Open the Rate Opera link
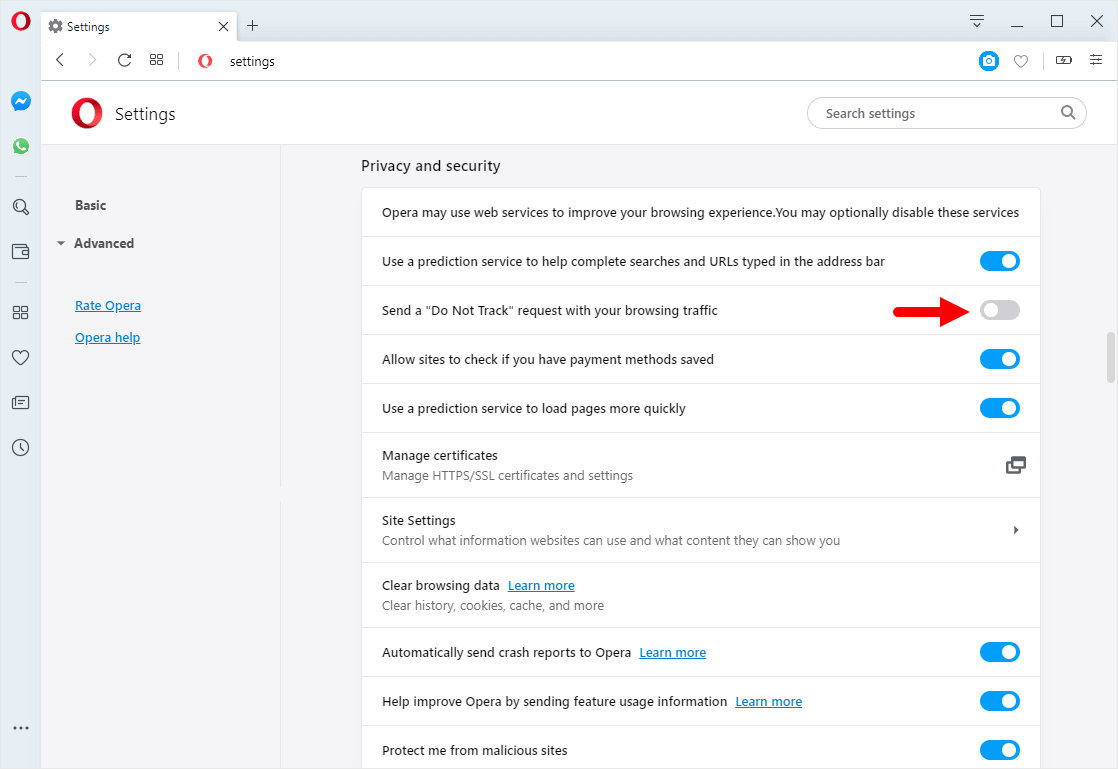 coord(108,306)
